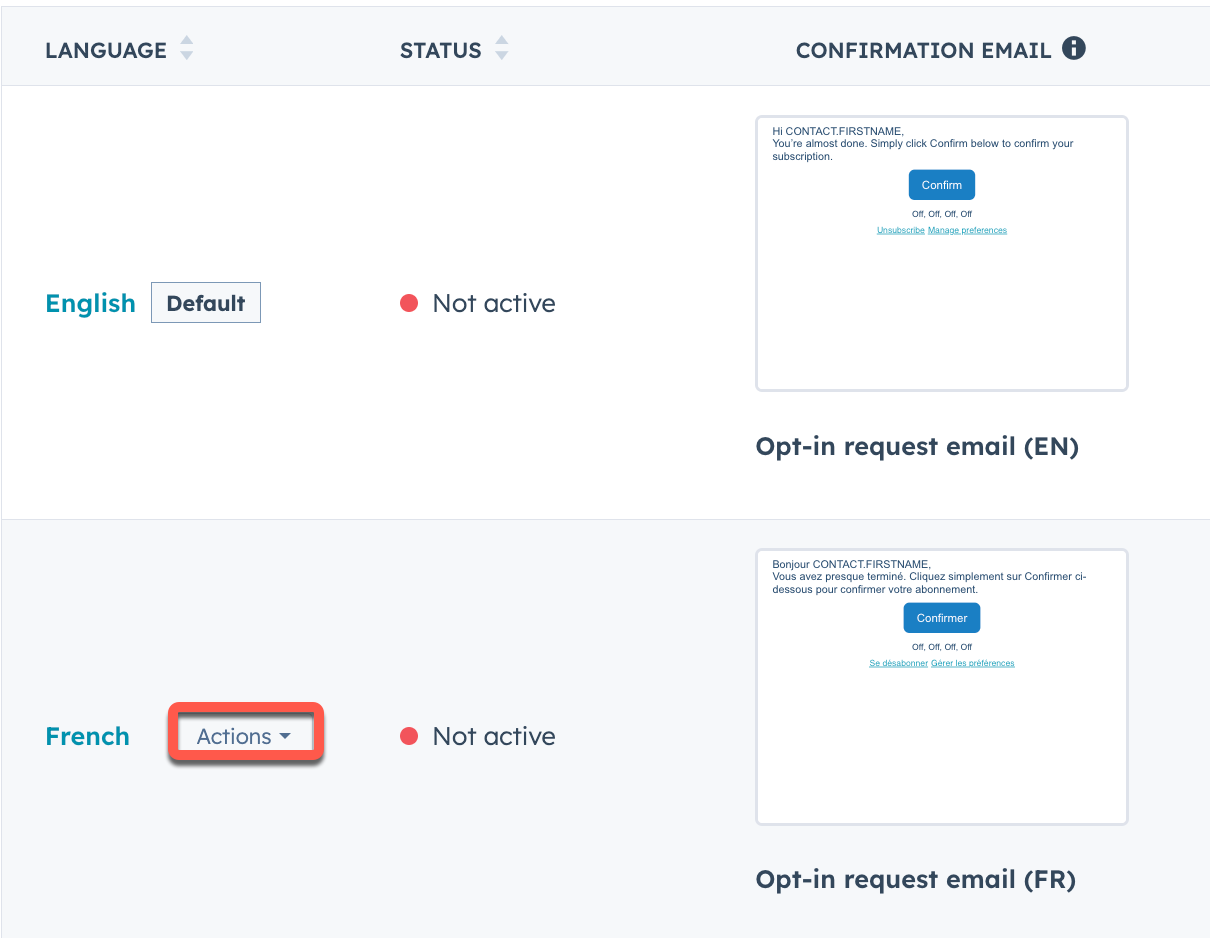Image resolution: width=1210 pixels, height=938 pixels.
Task: Click Se désabonner in the French email
Action: [898, 663]
